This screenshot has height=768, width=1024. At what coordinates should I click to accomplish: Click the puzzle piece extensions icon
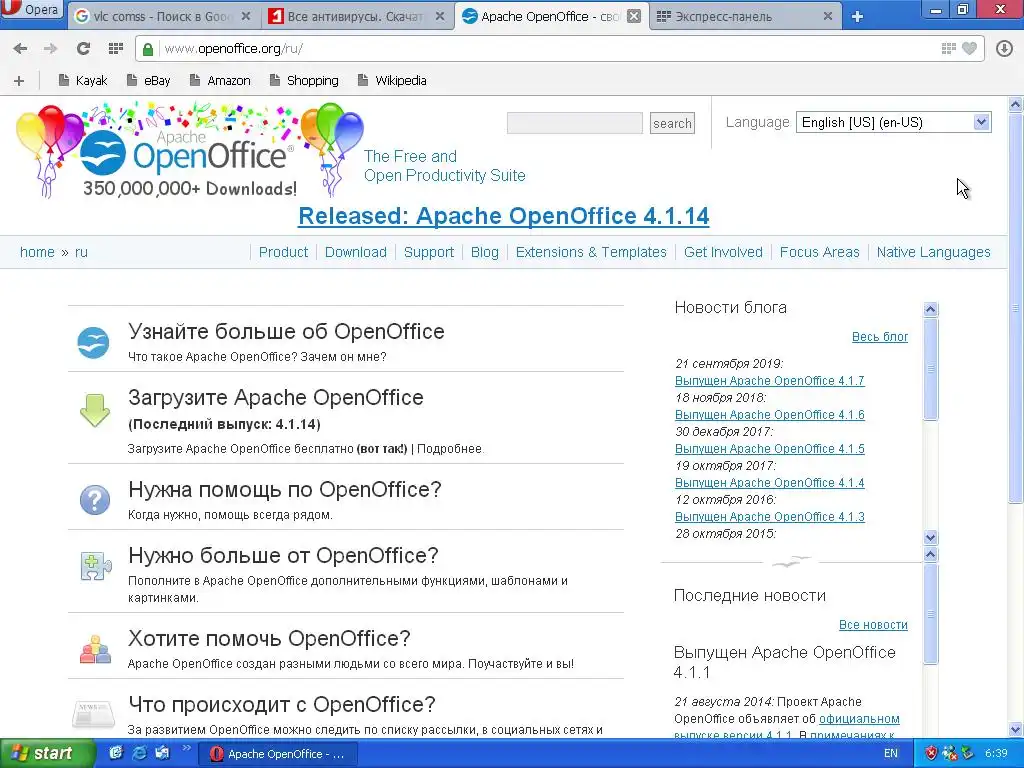coord(96,566)
